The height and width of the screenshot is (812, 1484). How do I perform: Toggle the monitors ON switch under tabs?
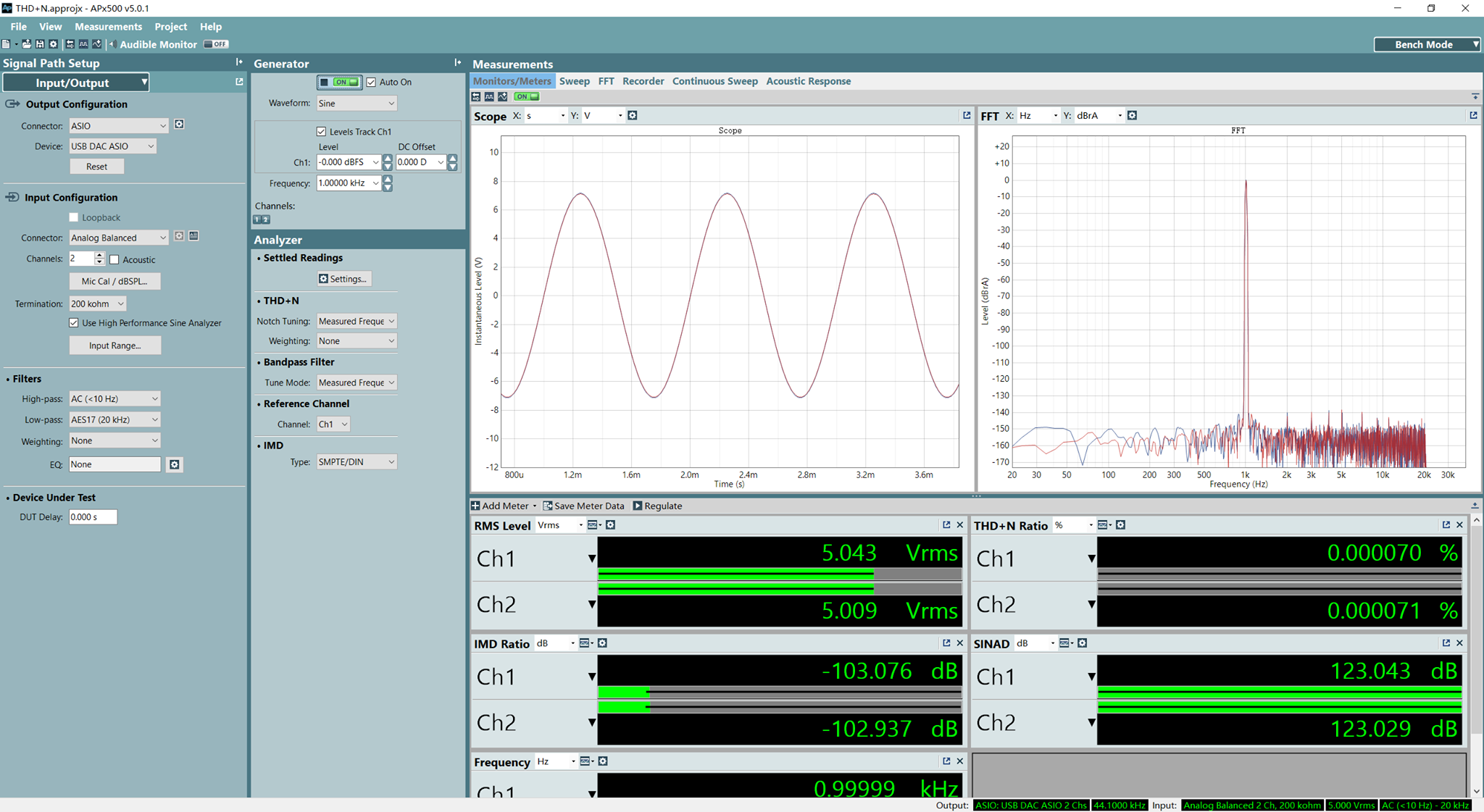[527, 96]
